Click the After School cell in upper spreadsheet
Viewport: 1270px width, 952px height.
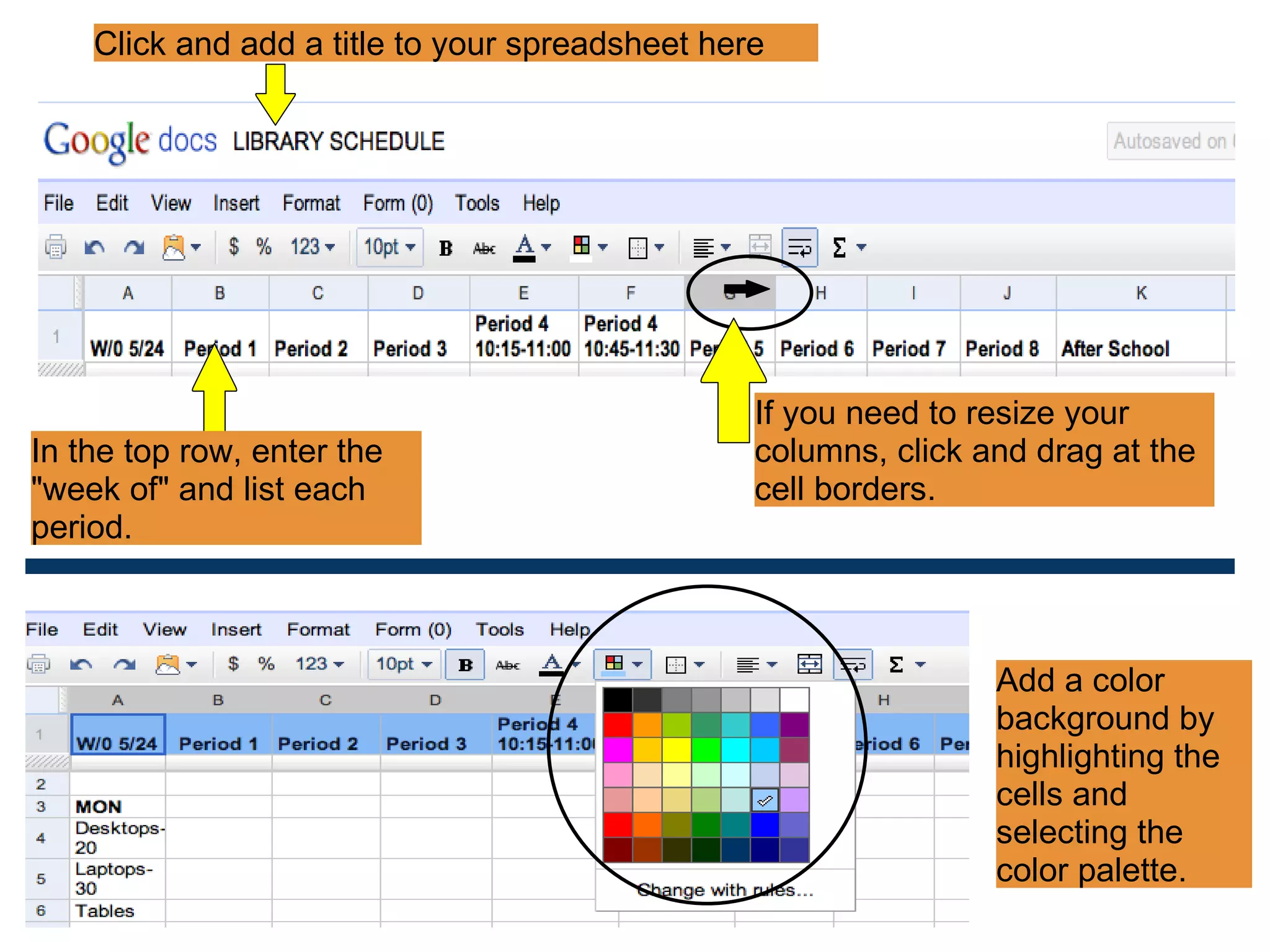pos(1141,337)
